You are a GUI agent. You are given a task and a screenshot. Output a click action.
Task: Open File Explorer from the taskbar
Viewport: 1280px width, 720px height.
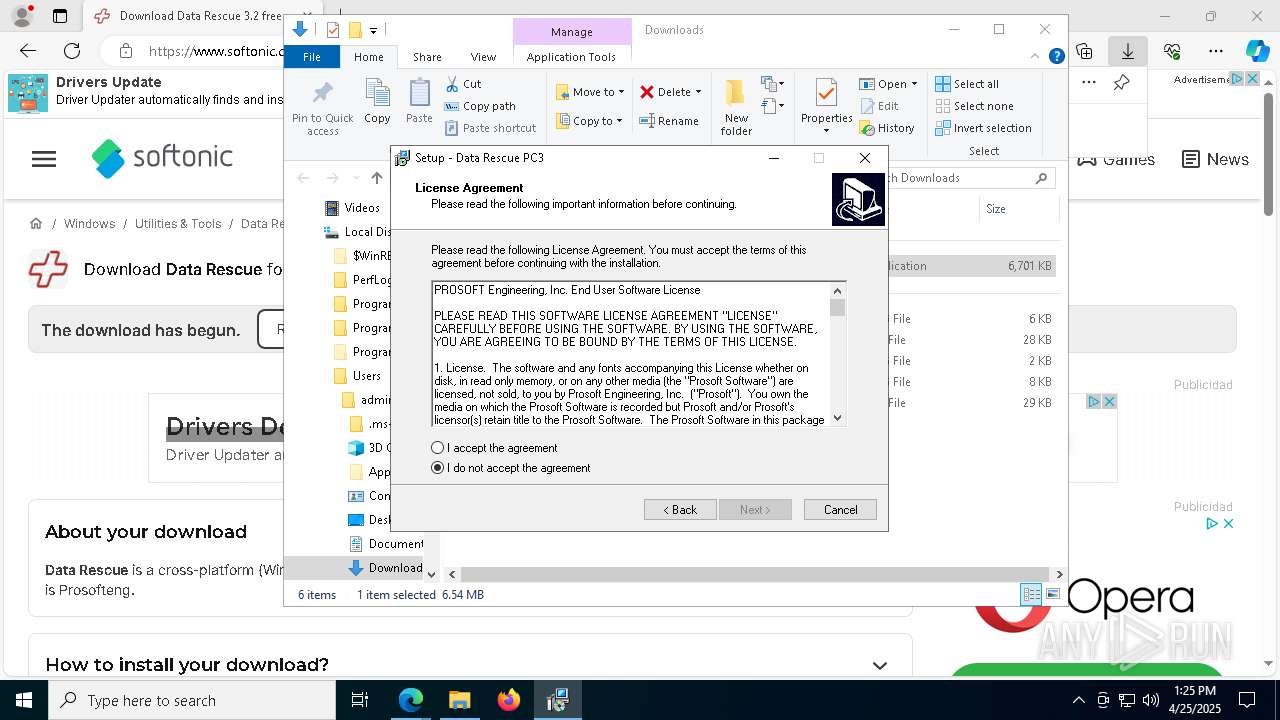point(459,700)
